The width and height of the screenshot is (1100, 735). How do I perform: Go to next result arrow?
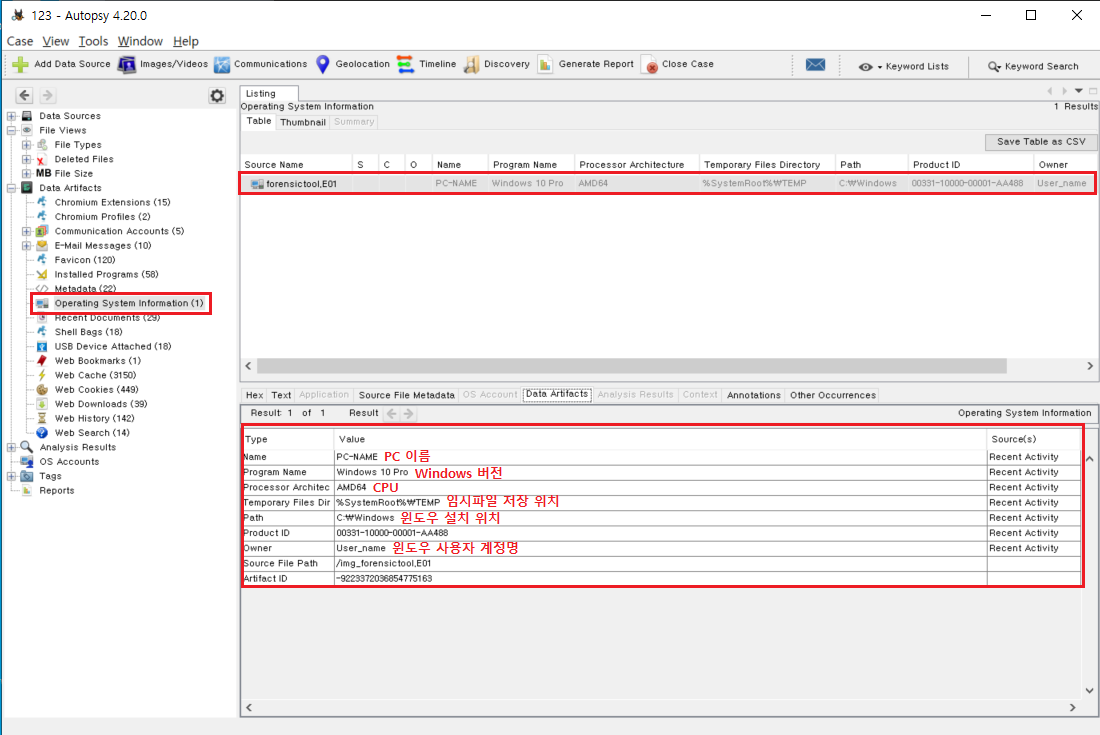[409, 414]
